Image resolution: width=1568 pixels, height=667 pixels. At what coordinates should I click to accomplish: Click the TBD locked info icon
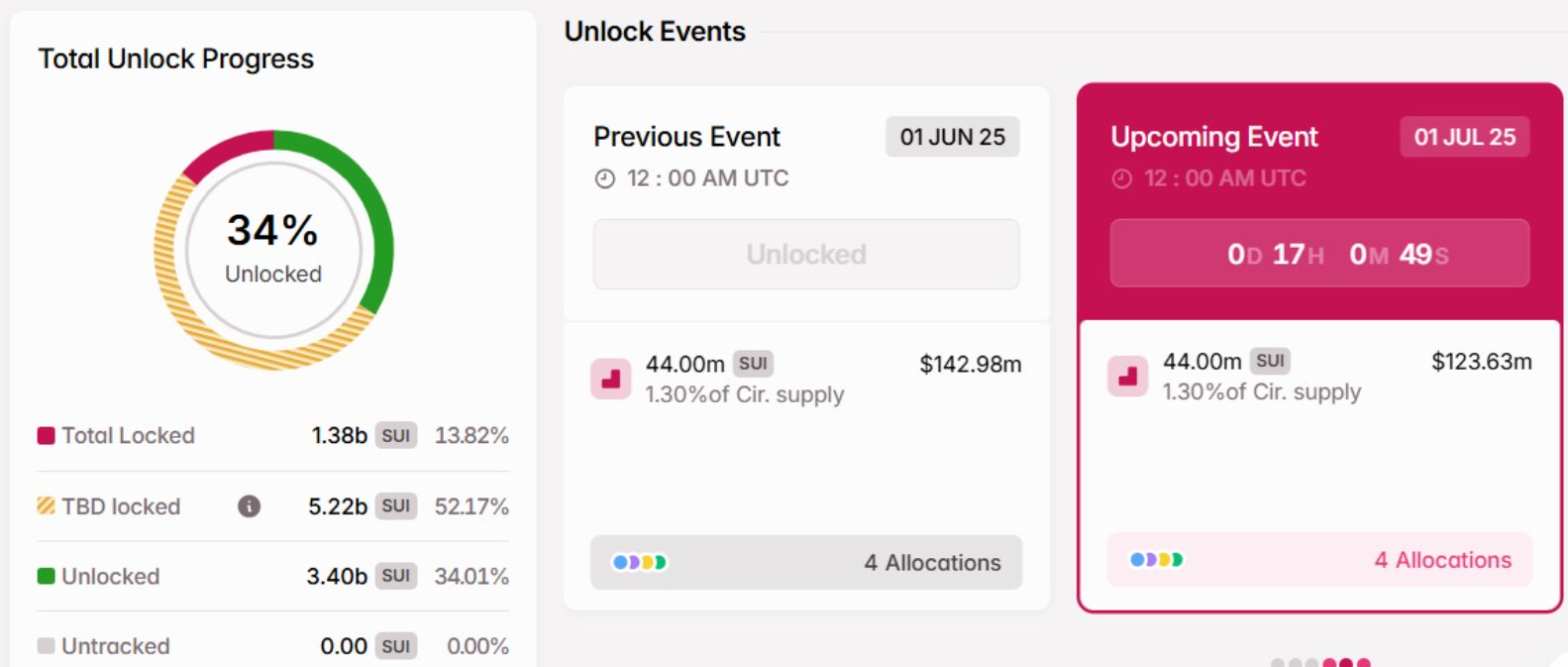(x=249, y=506)
